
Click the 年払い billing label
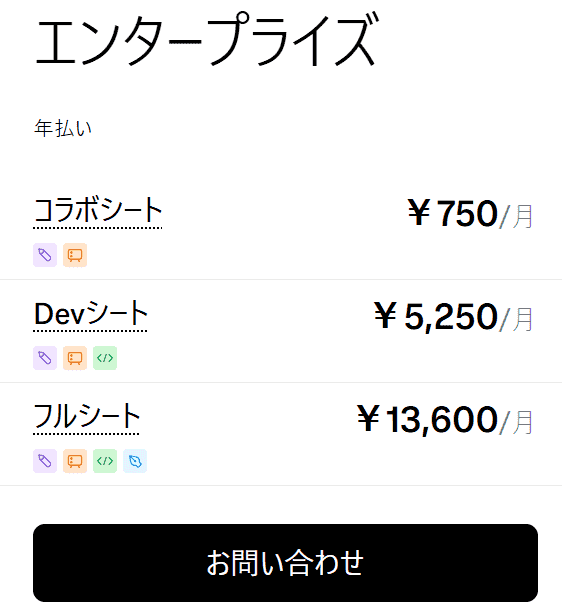click(x=63, y=128)
